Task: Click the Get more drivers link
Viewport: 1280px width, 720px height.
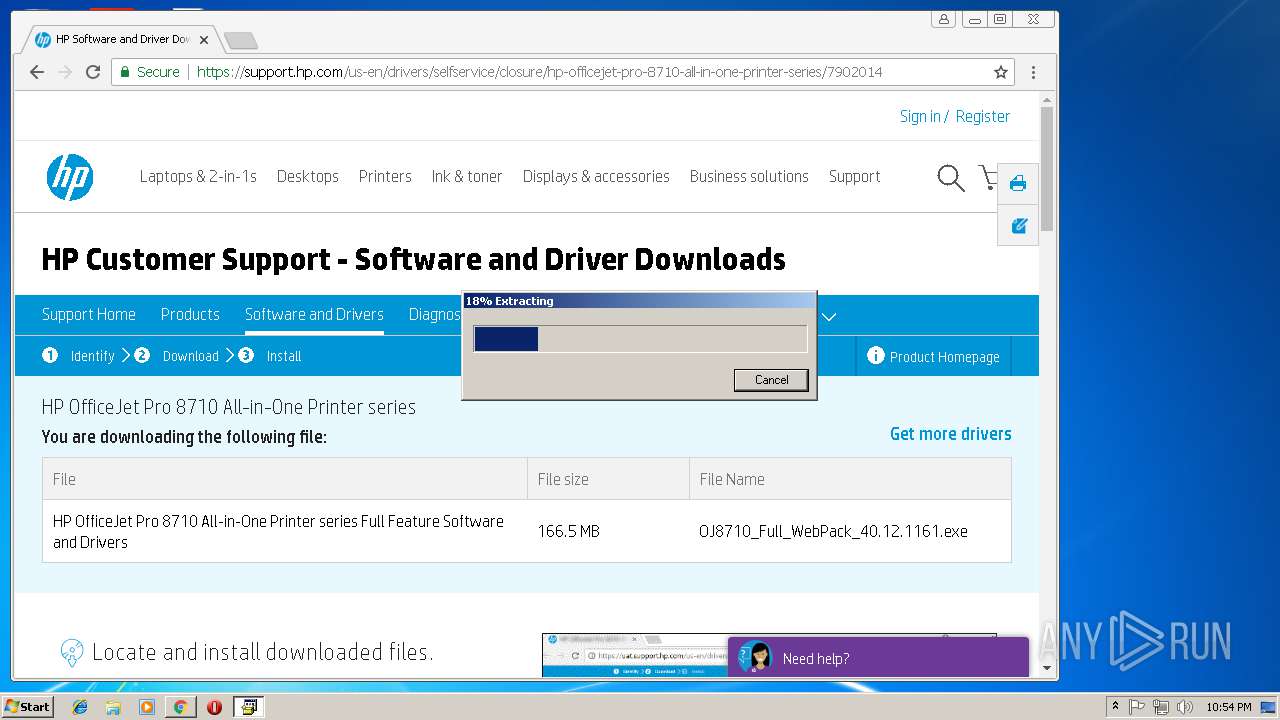Action: coord(951,434)
